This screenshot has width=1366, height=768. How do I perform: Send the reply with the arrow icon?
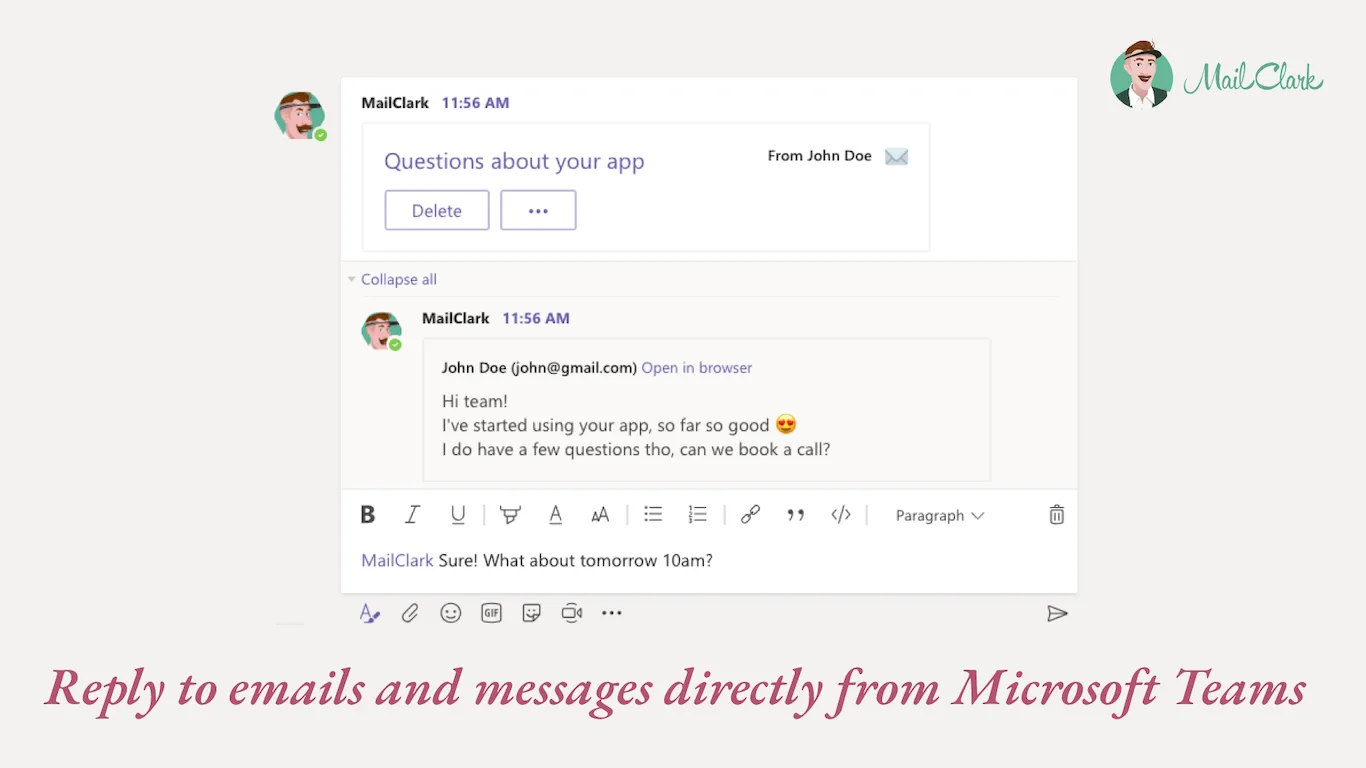1057,614
